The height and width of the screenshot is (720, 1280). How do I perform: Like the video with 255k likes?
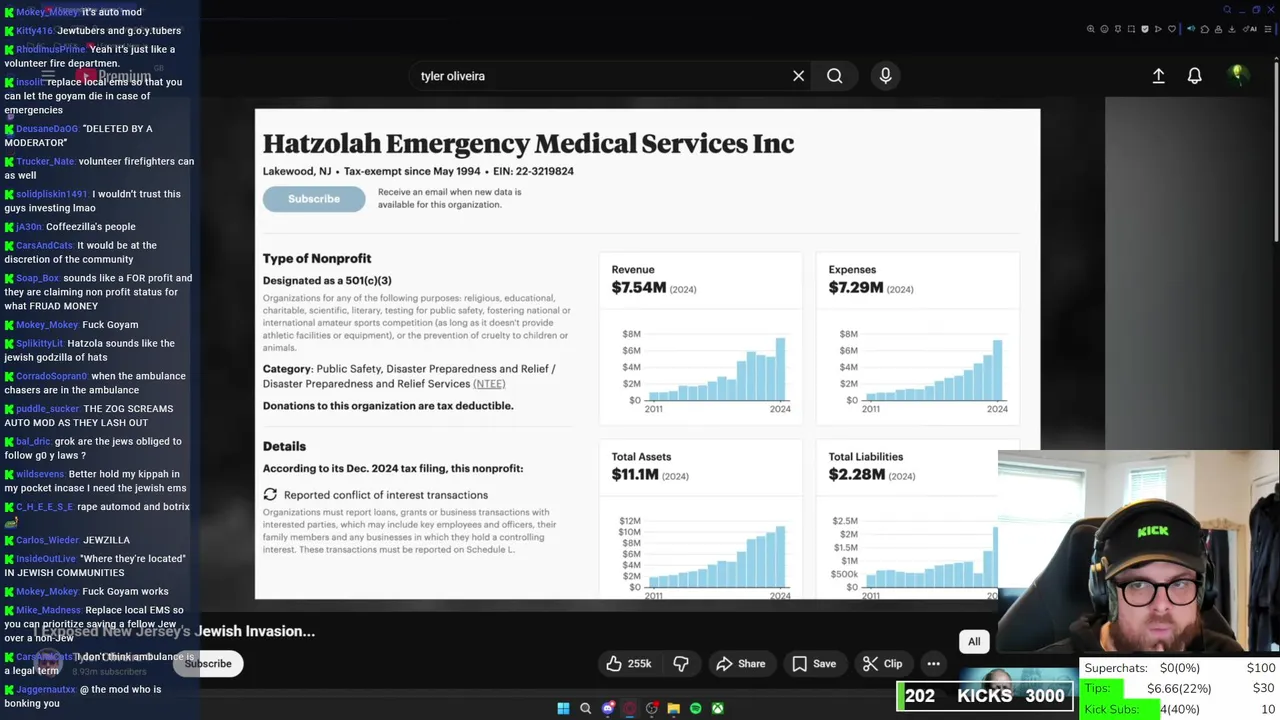(x=629, y=663)
